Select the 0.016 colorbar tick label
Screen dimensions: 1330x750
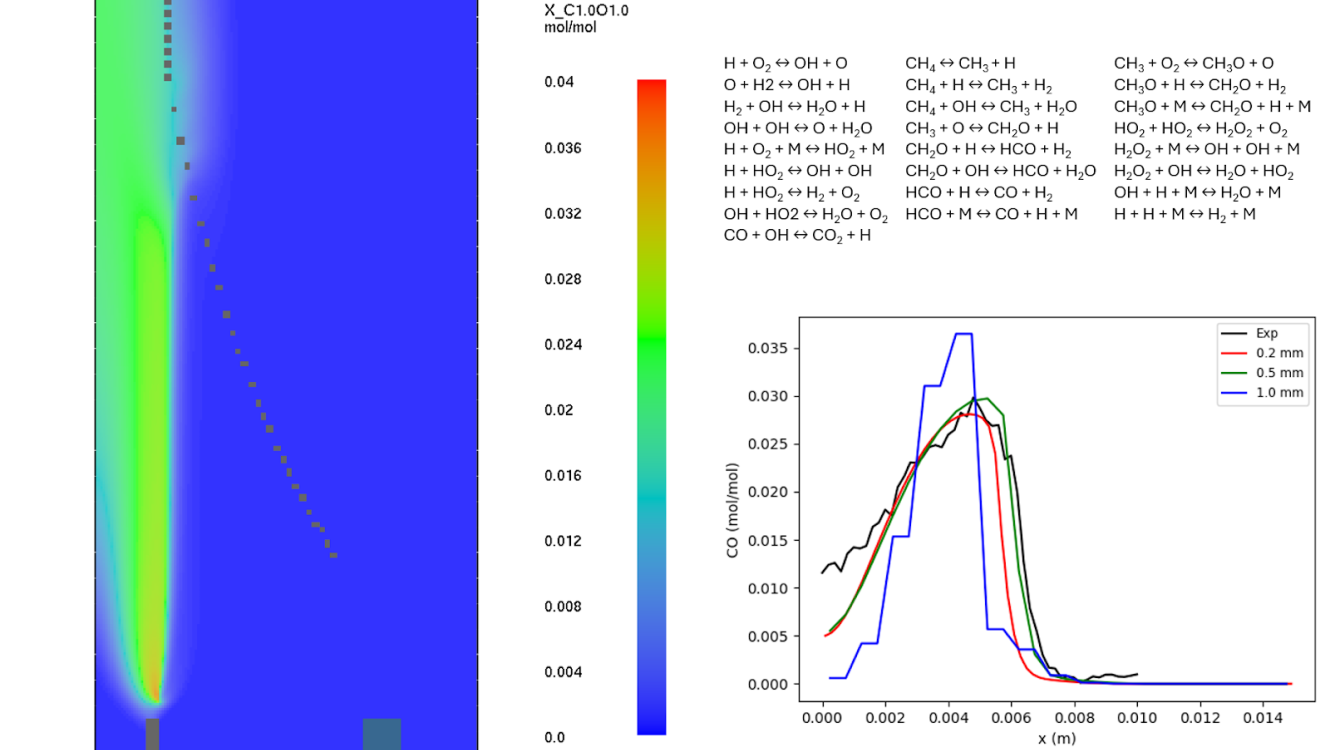point(563,475)
